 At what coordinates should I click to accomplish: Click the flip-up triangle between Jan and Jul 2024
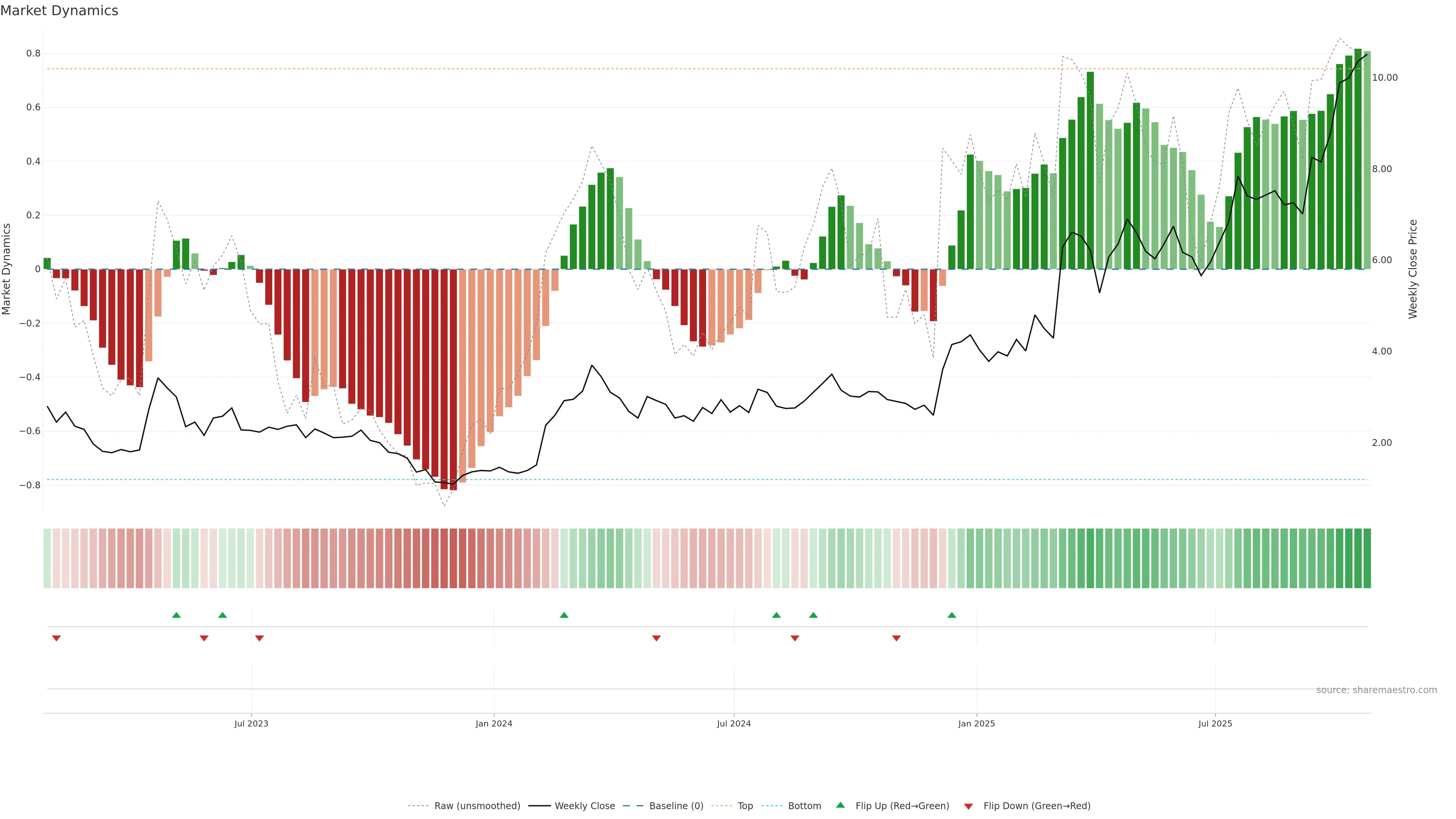coord(564,615)
